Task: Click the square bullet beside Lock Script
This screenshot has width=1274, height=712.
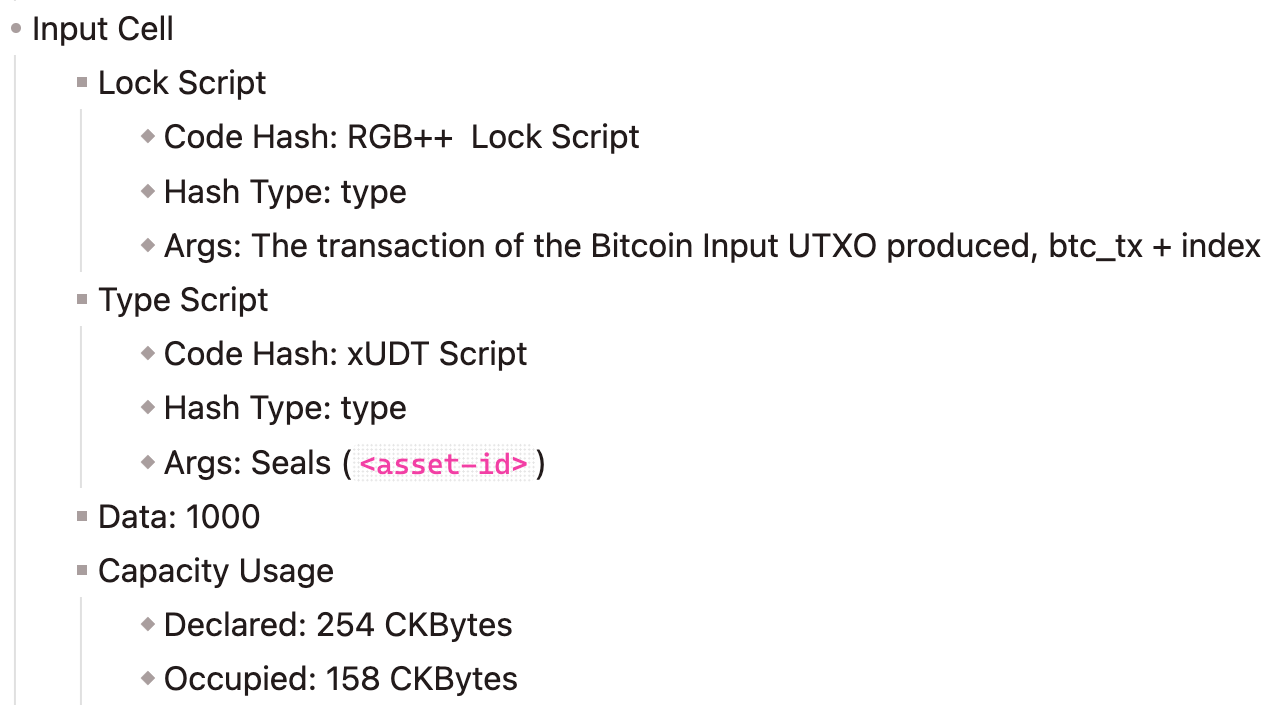Action: 82,83
